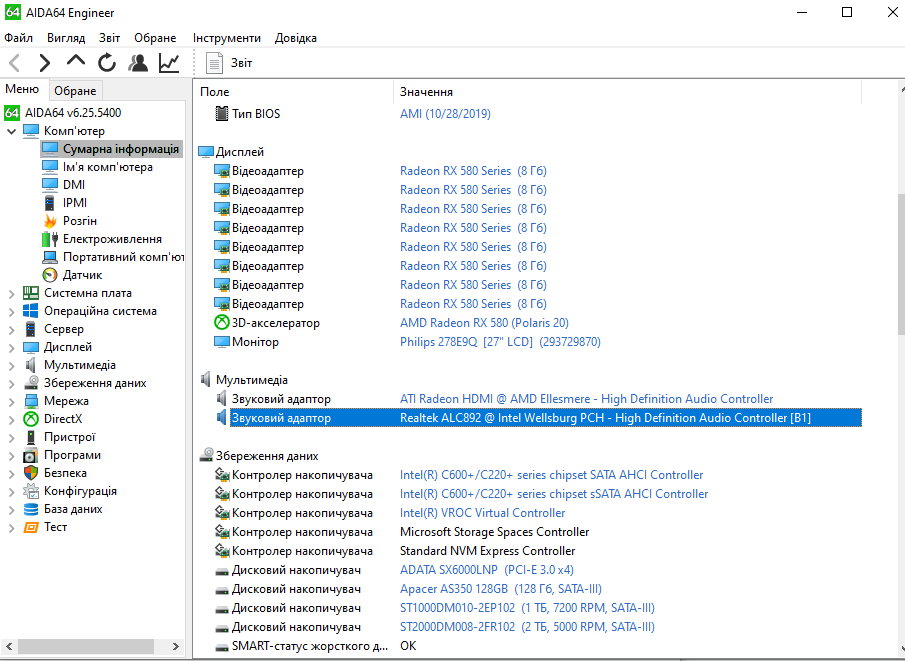Expand the Конфігурація tree node
905x661 pixels.
tap(12, 492)
